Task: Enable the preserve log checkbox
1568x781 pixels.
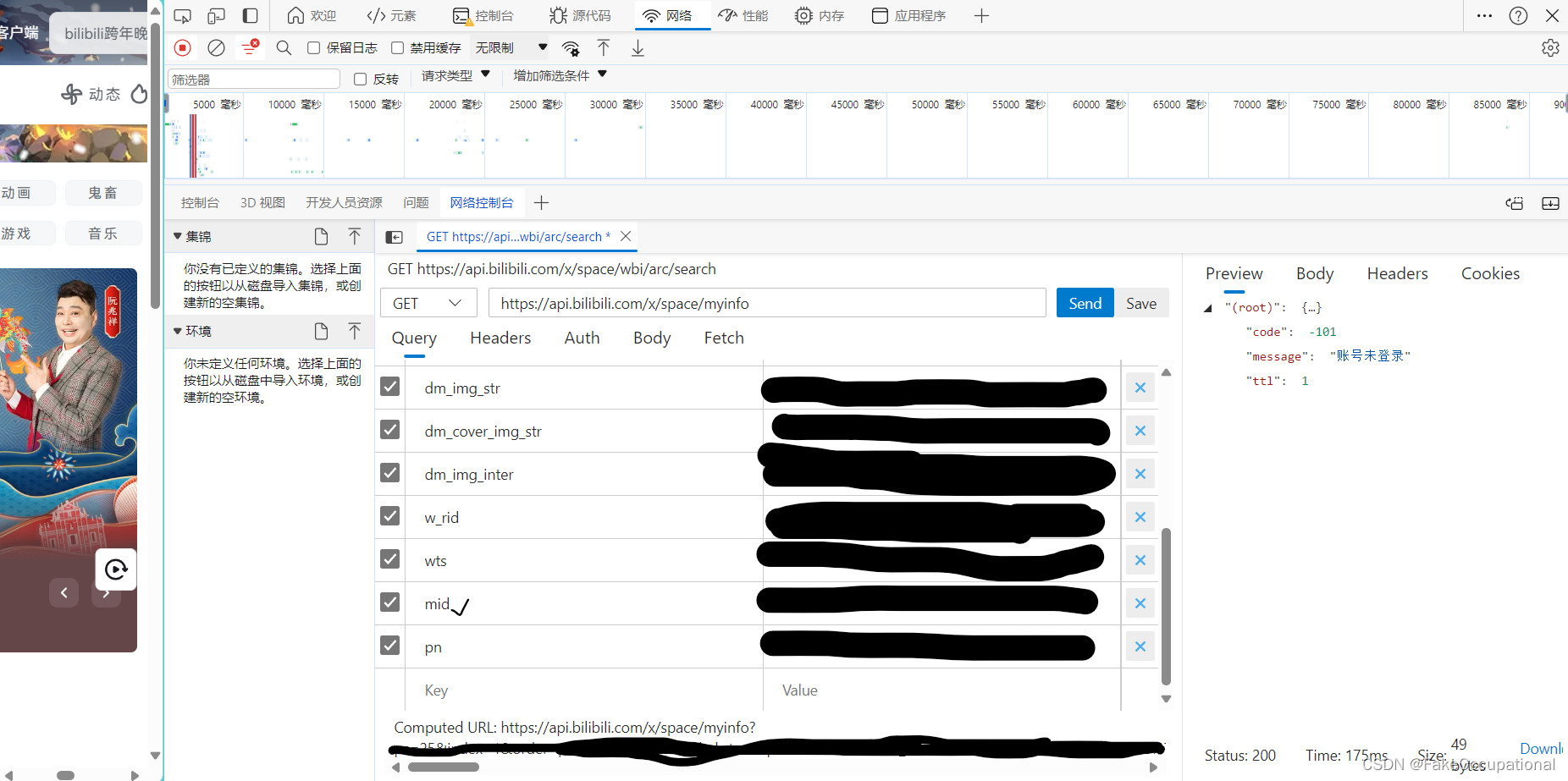Action: (x=313, y=48)
